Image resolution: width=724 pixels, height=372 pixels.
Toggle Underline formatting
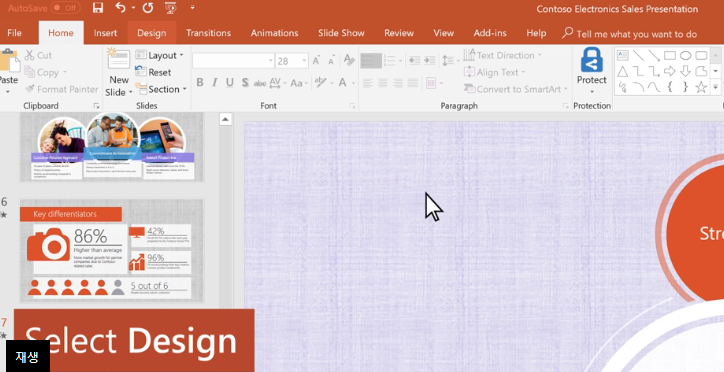pyautogui.click(x=229, y=83)
